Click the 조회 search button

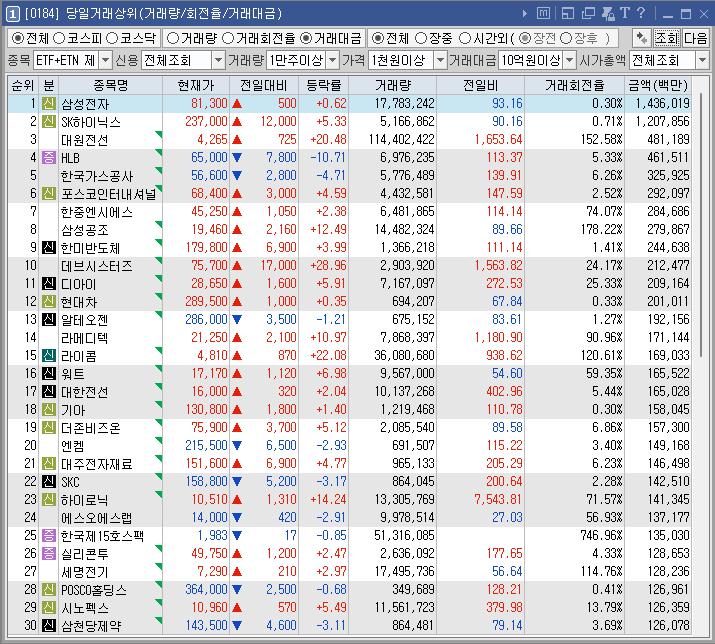(x=667, y=38)
